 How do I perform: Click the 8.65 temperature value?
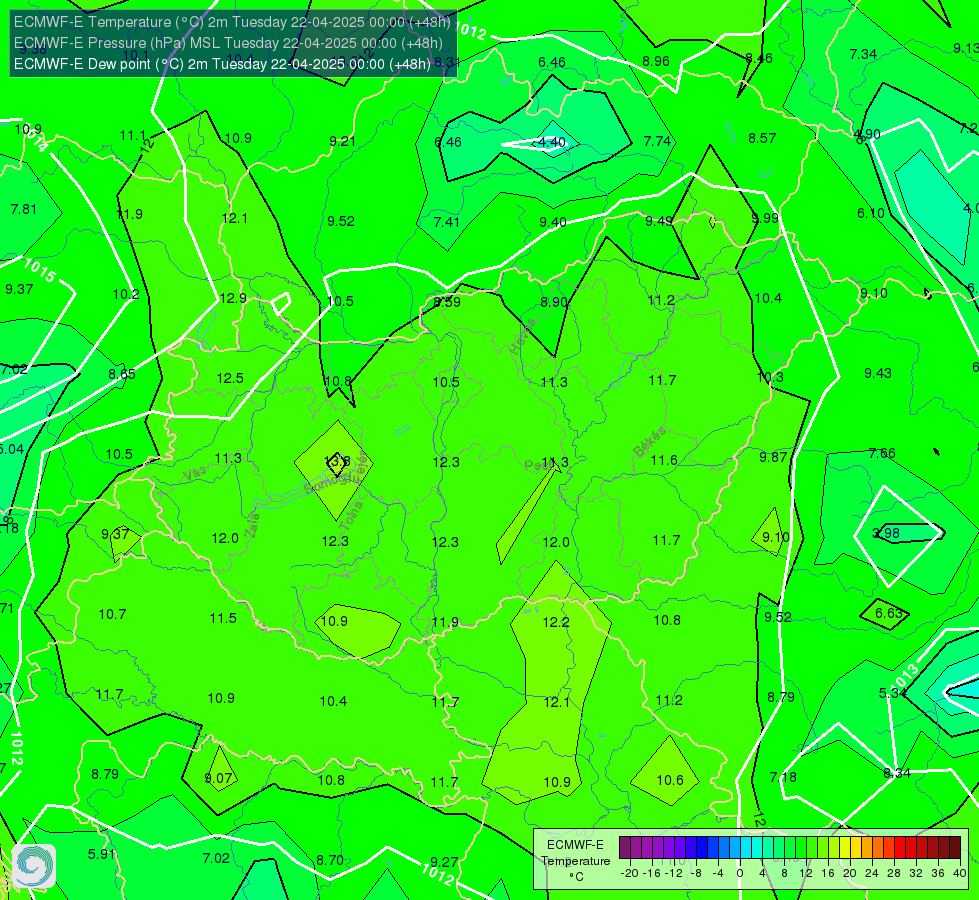(122, 374)
